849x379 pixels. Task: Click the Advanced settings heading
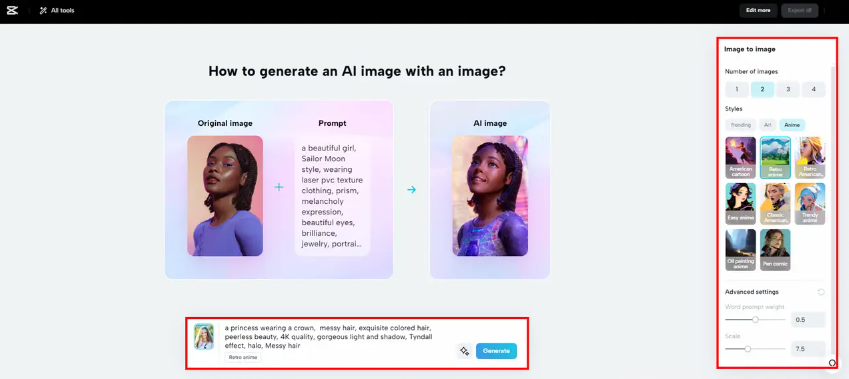click(752, 292)
